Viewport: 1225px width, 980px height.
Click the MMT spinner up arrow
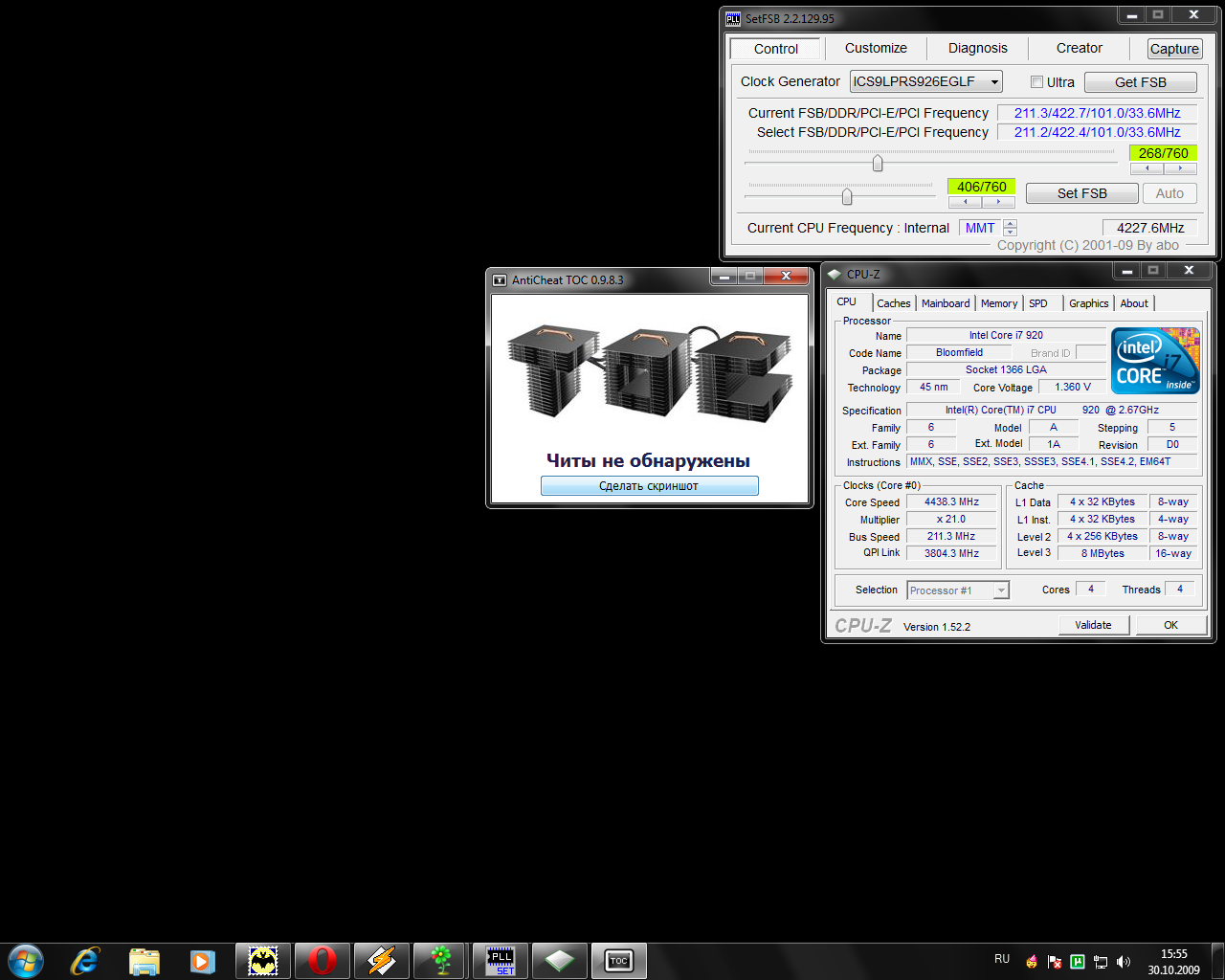tap(1011, 224)
